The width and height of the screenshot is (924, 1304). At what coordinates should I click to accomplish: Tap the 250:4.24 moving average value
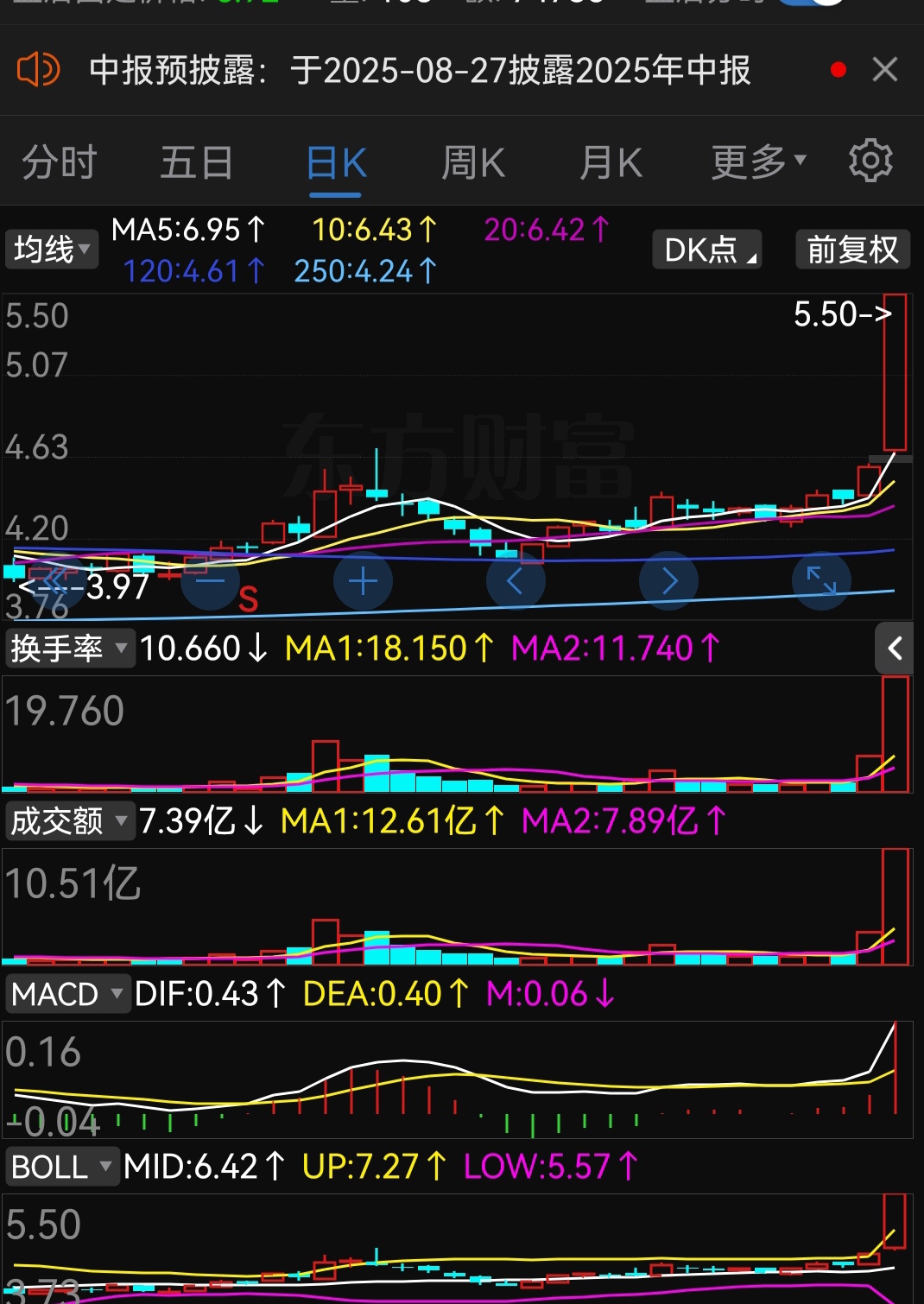click(365, 271)
